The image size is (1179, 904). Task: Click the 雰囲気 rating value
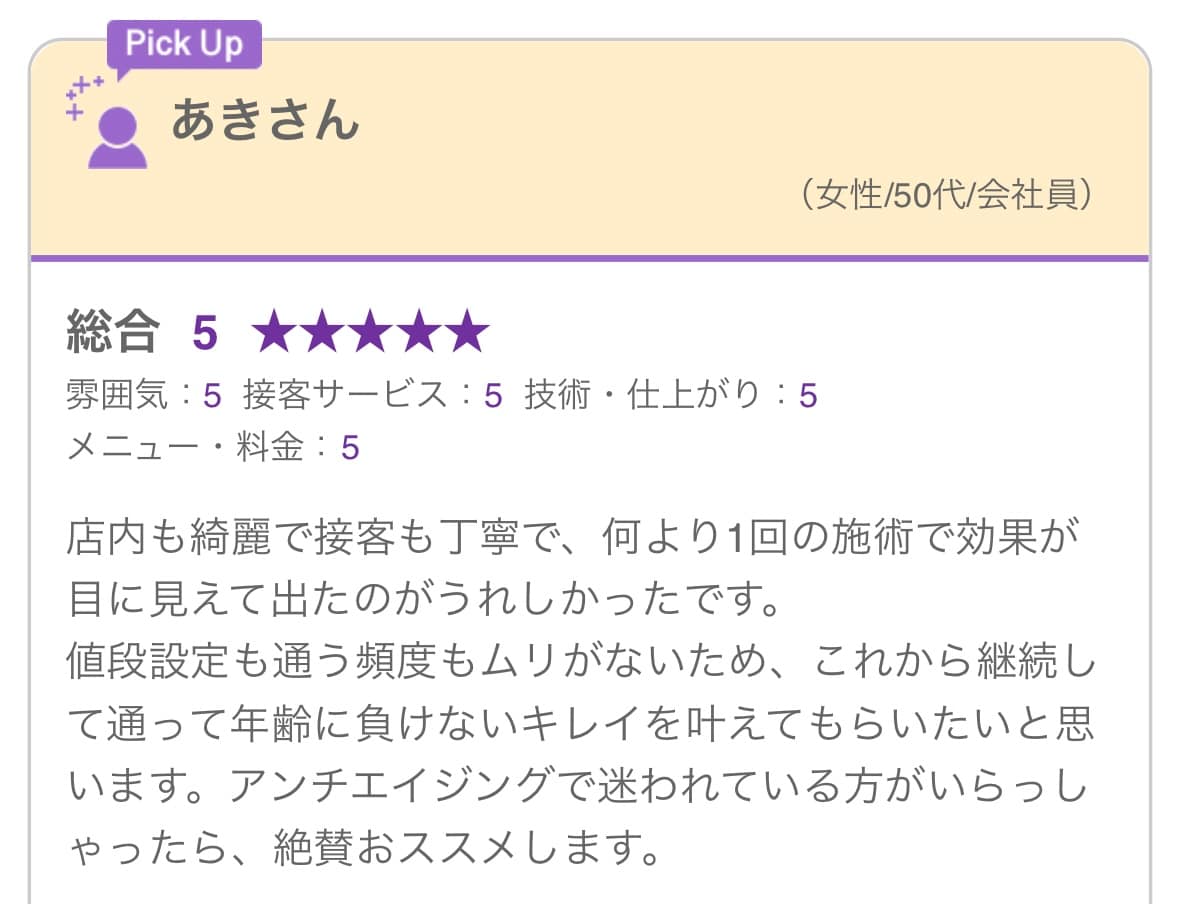tap(212, 396)
